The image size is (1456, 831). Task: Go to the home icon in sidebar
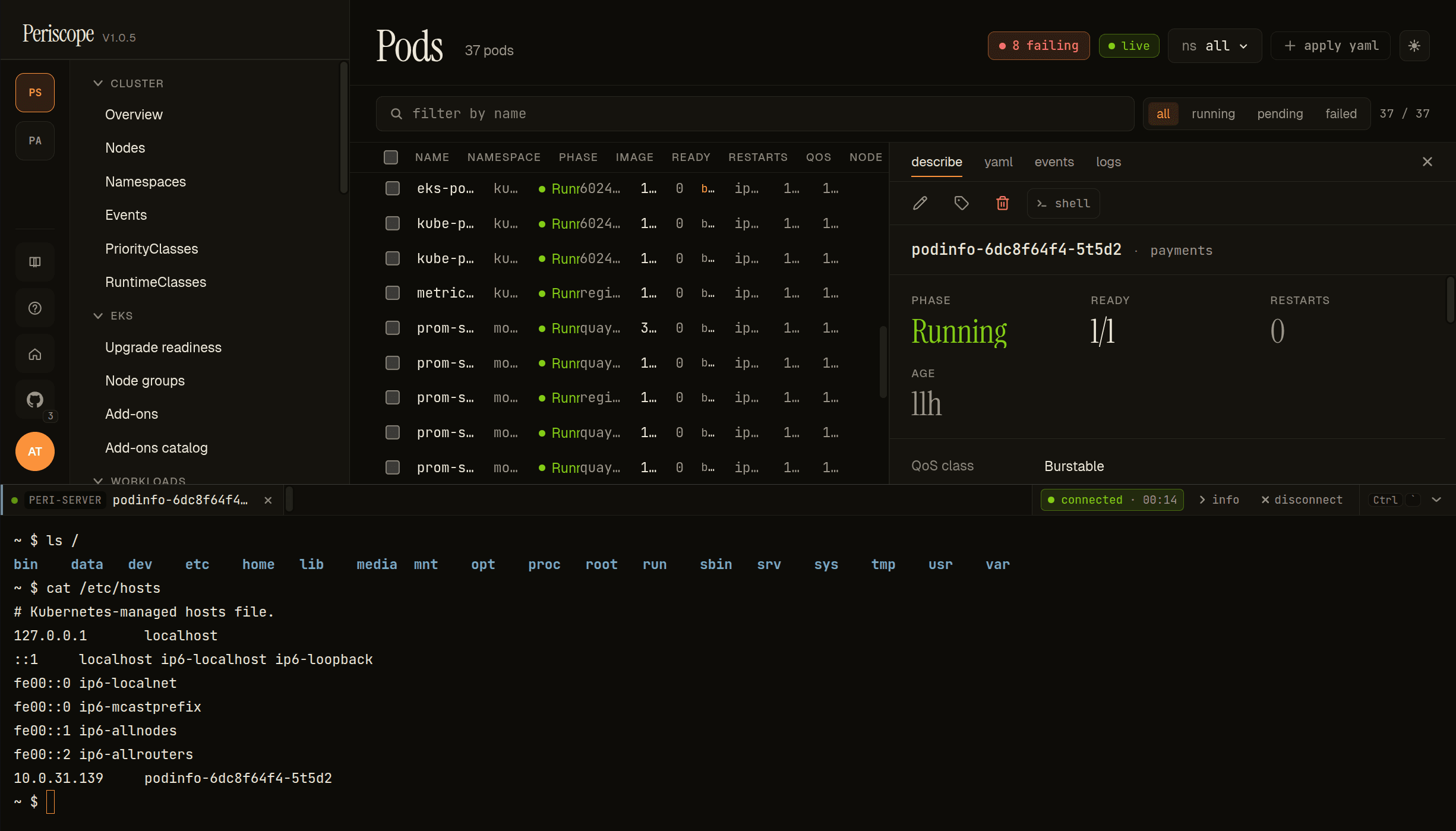pyautogui.click(x=35, y=355)
